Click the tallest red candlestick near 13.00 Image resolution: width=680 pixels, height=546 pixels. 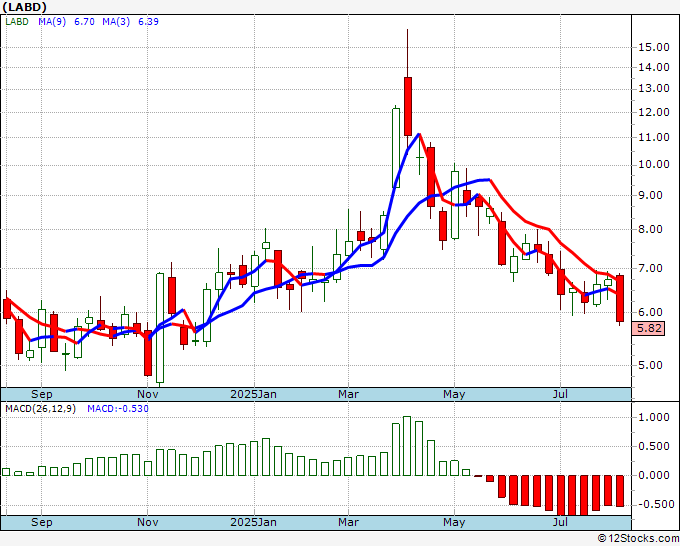(x=408, y=106)
